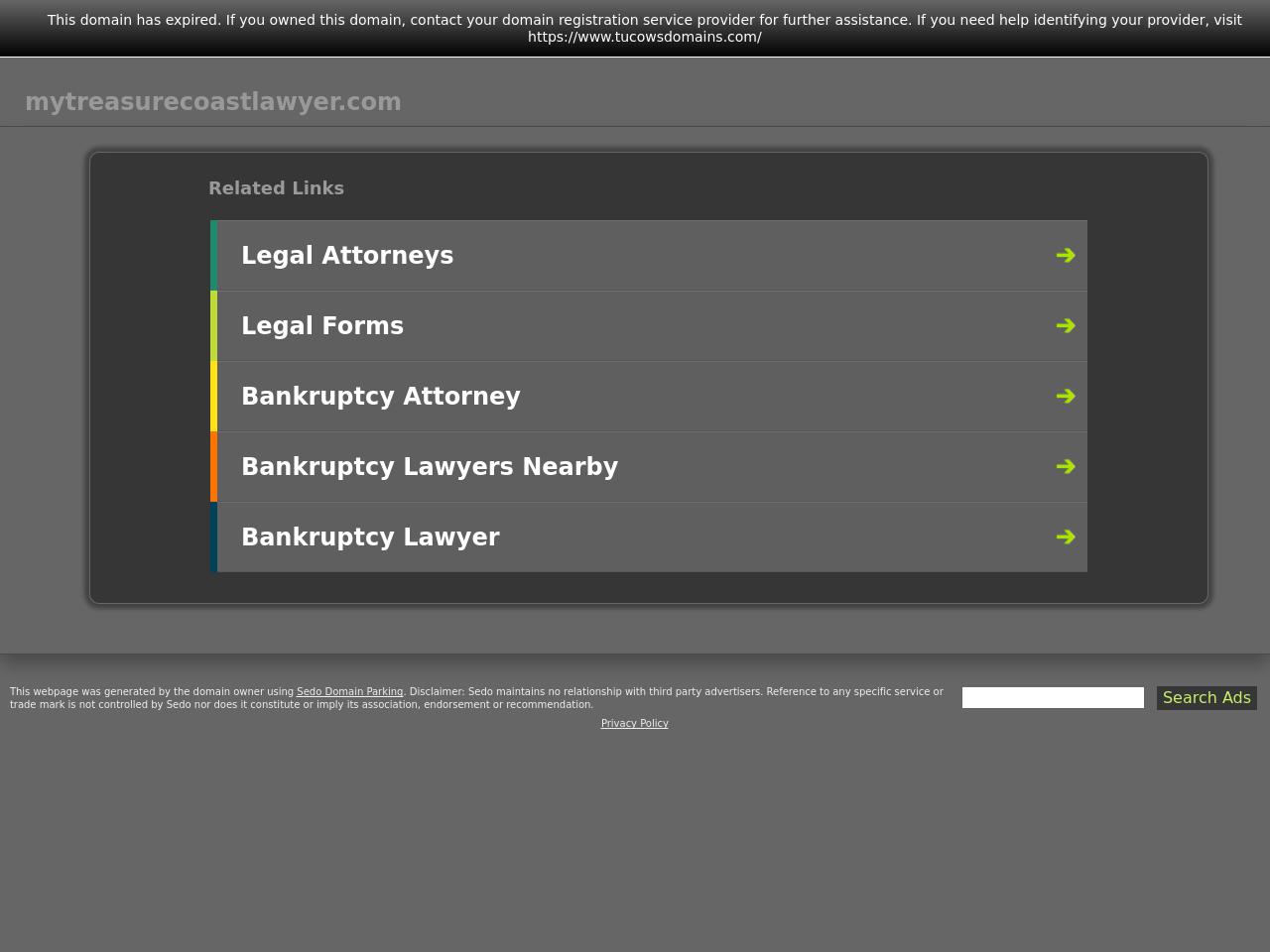This screenshot has width=1270, height=952.
Task: Click the Related Links heading
Action: (x=276, y=188)
